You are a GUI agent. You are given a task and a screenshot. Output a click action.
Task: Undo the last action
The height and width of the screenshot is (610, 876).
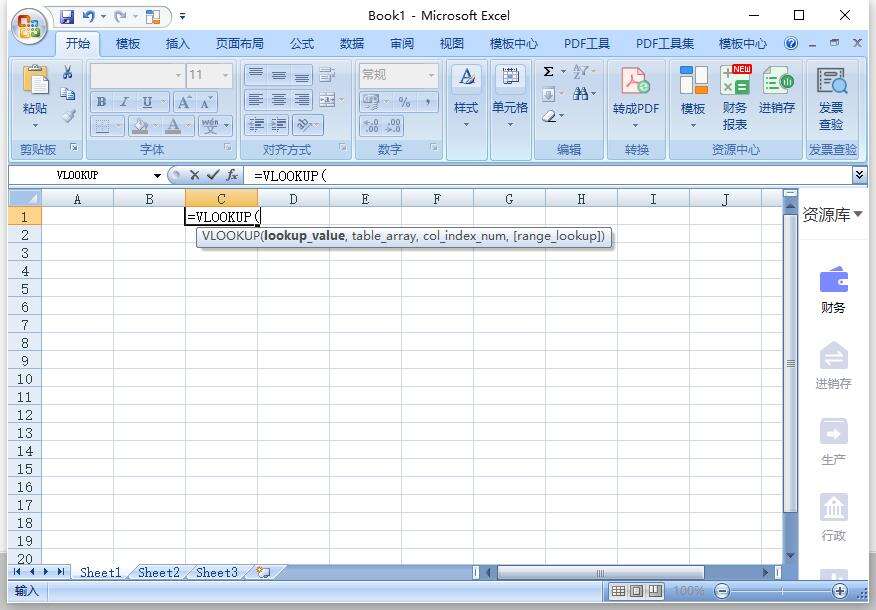(x=88, y=17)
